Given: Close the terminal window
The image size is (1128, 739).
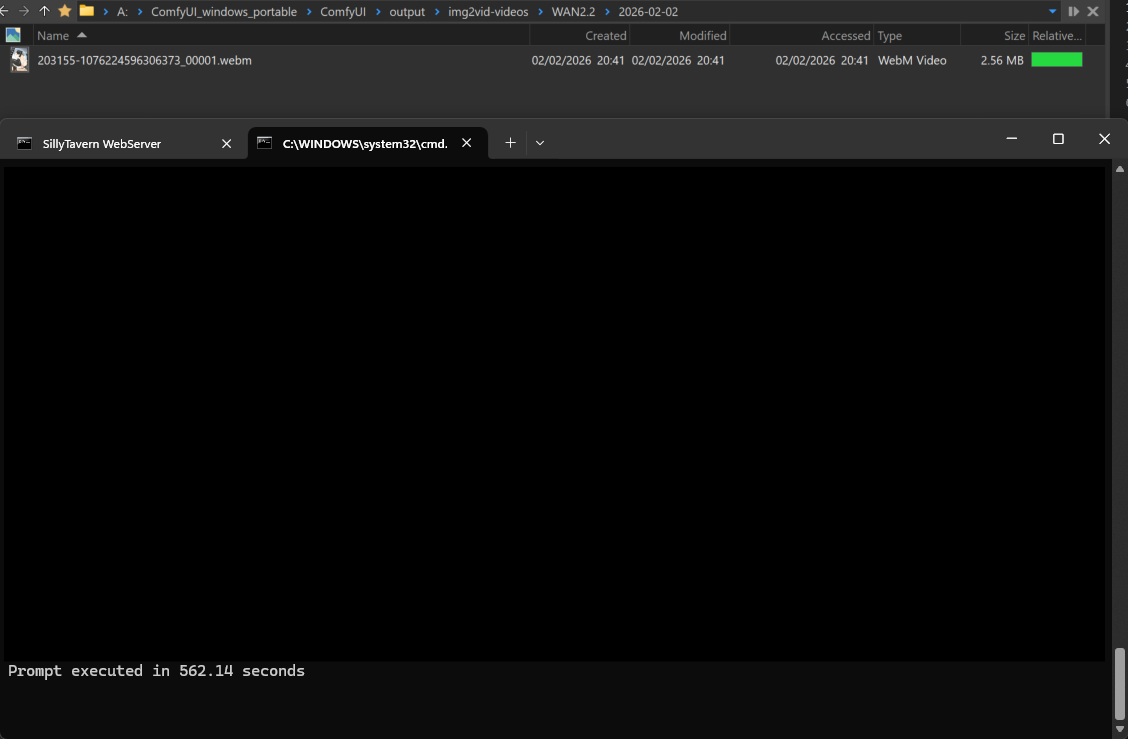Looking at the screenshot, I should (x=1104, y=139).
